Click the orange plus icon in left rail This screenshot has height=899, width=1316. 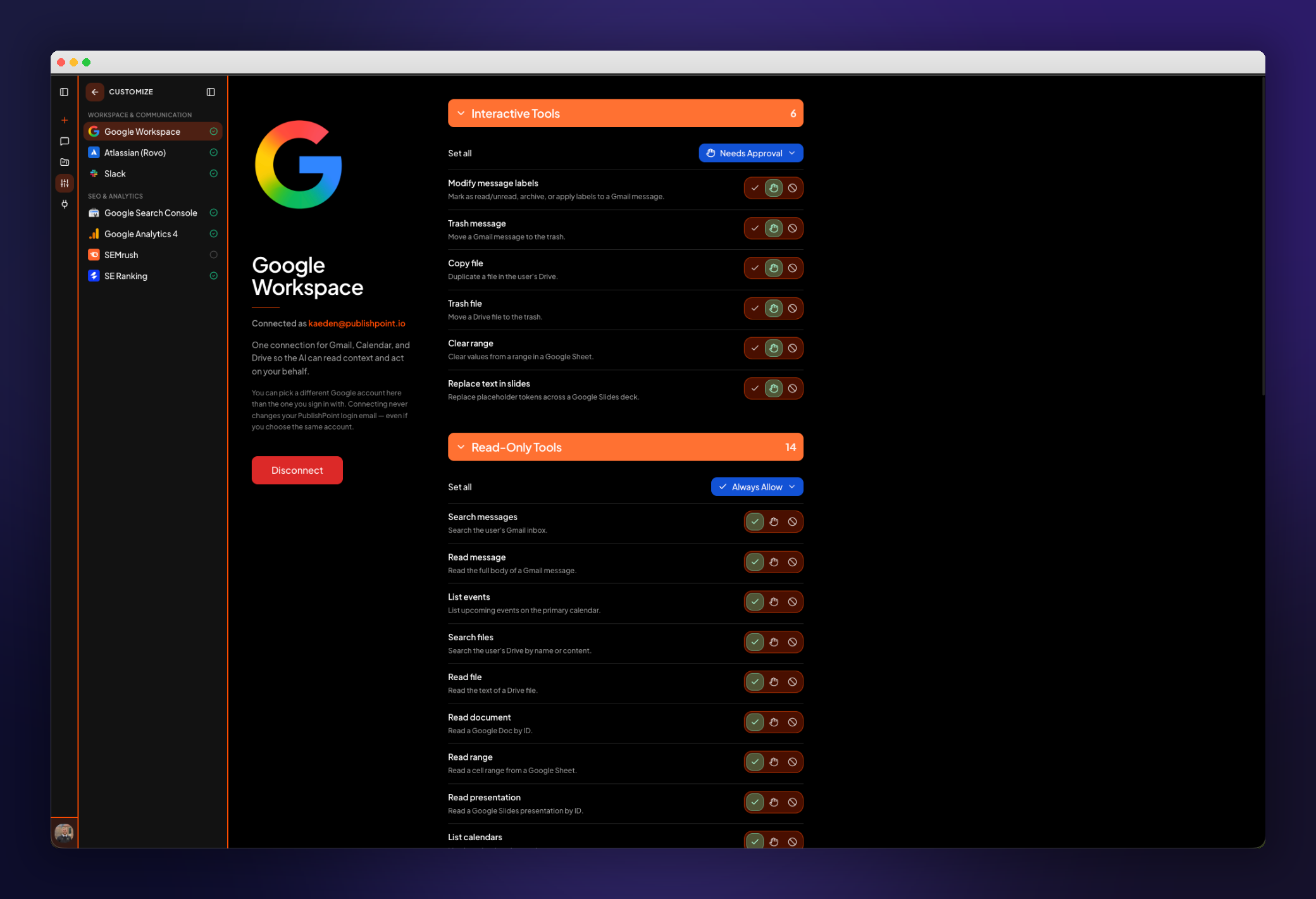pos(64,120)
